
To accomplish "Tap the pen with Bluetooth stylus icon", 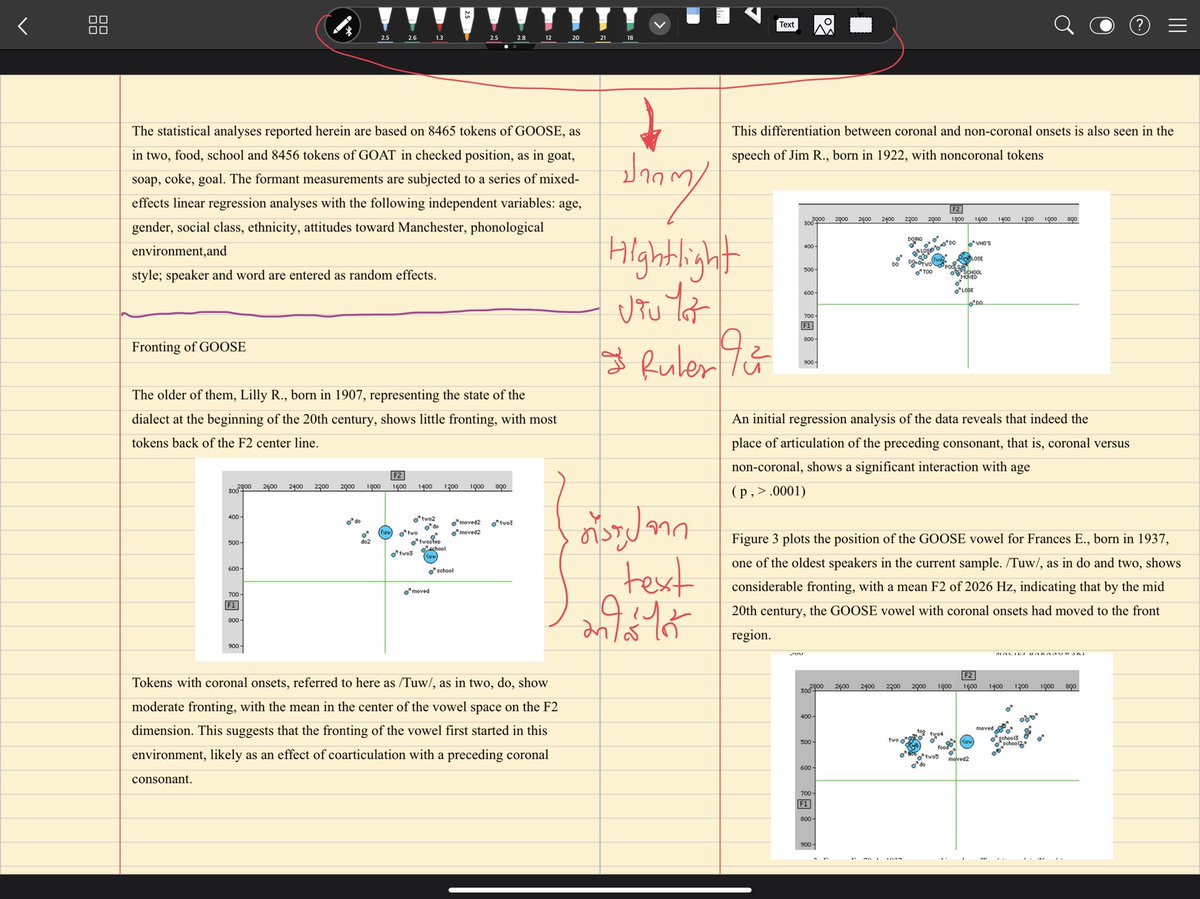I will coord(344,25).
